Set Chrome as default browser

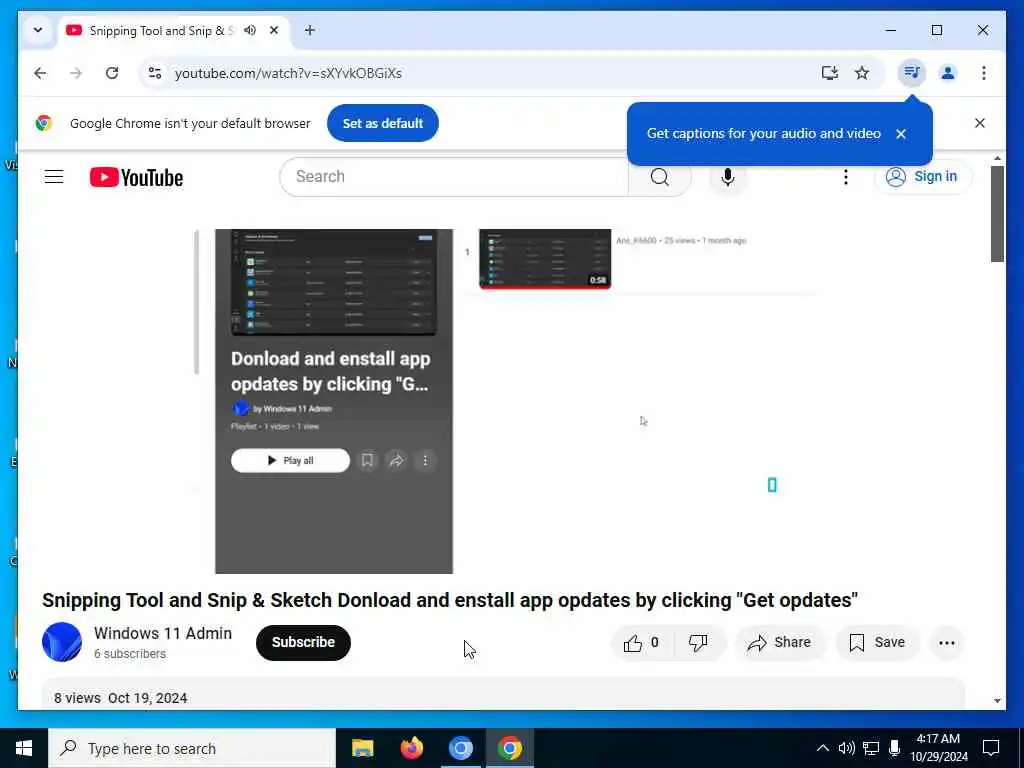(383, 123)
